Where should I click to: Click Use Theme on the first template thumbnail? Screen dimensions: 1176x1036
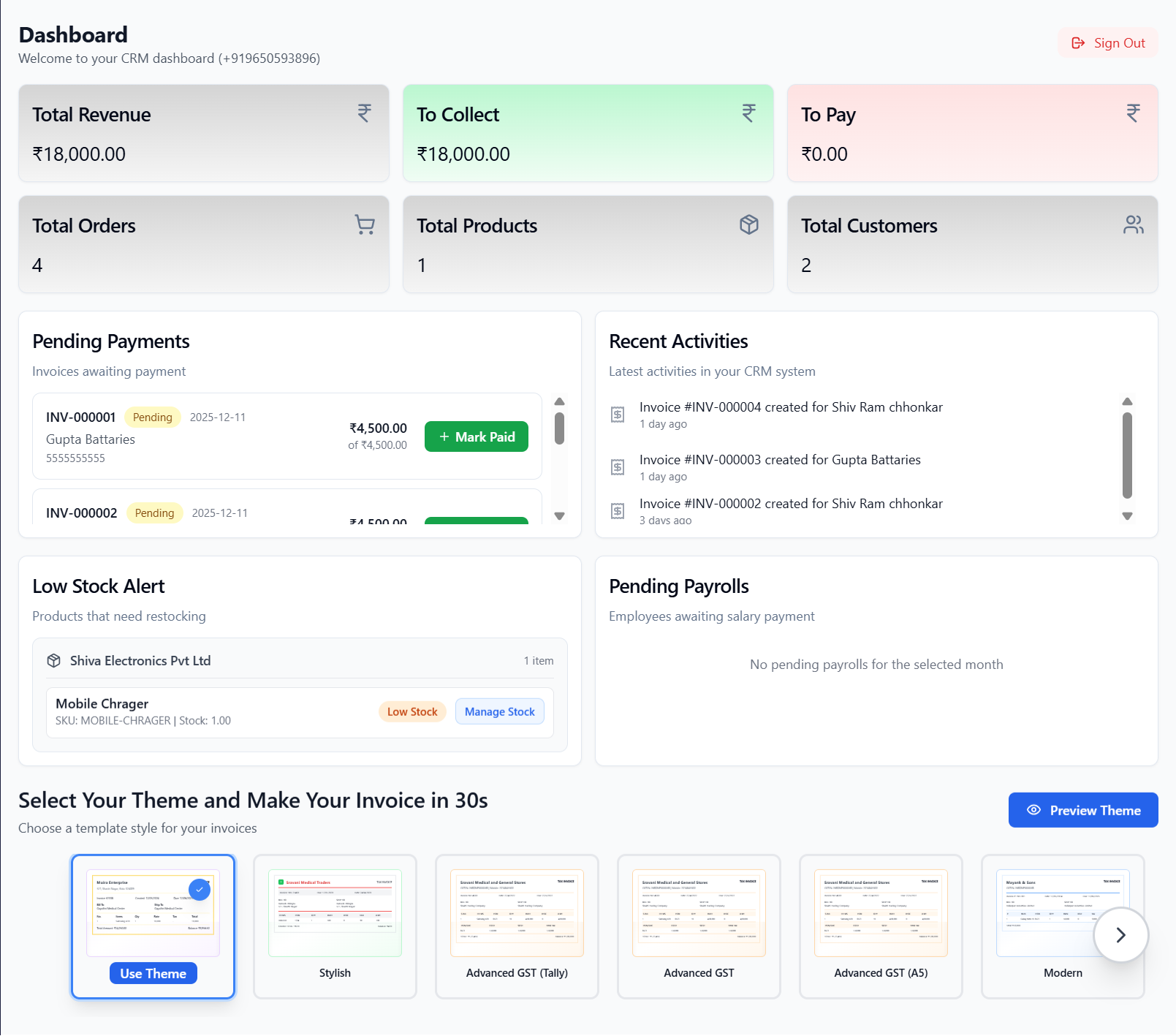click(x=152, y=973)
